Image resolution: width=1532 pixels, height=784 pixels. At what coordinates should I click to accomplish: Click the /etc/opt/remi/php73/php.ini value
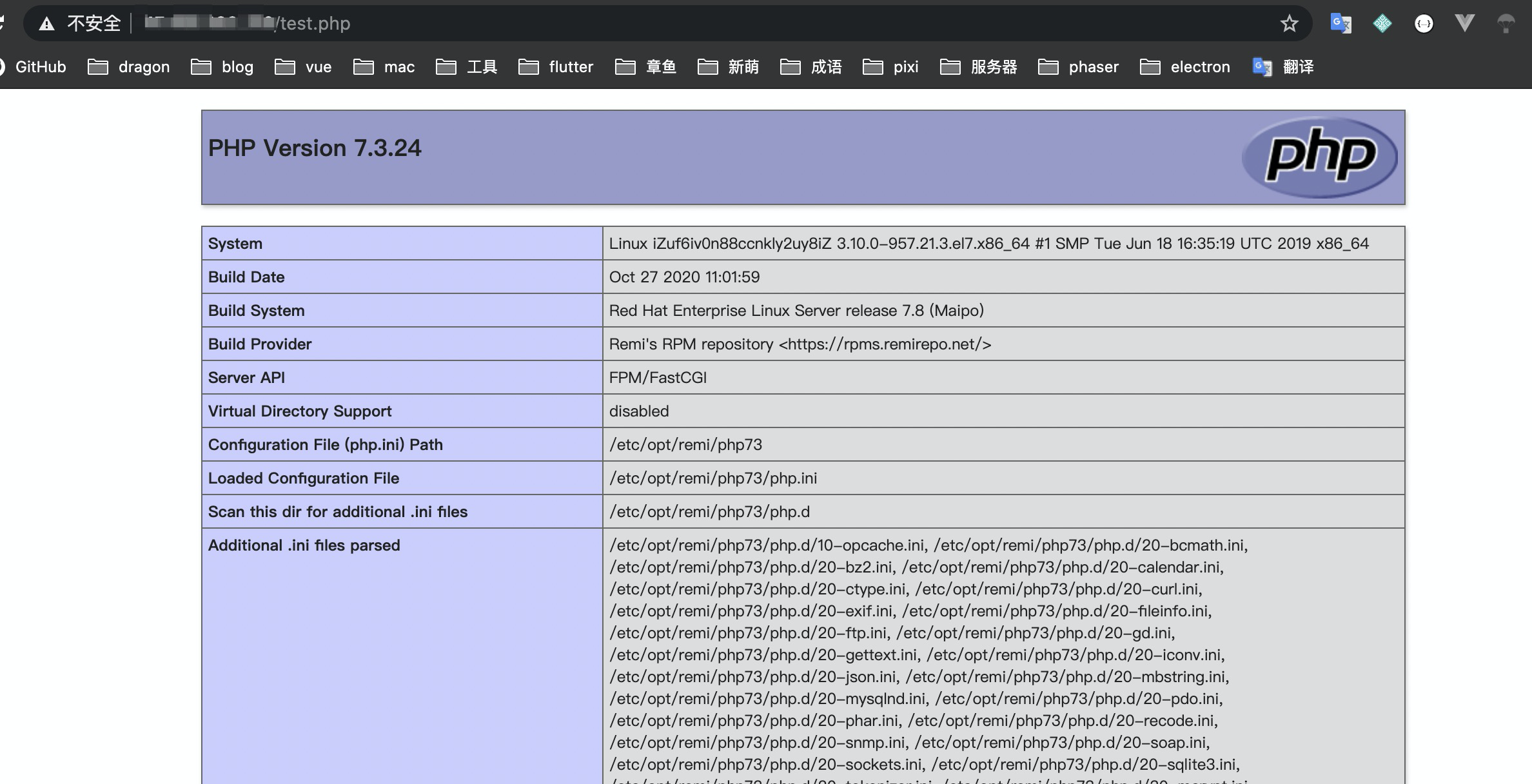pyautogui.click(x=713, y=478)
